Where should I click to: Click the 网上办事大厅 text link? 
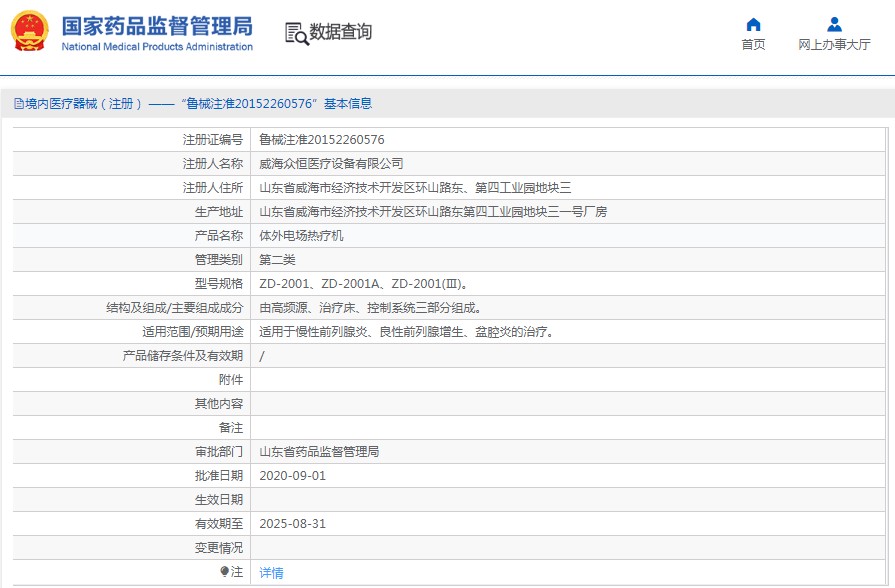[834, 45]
